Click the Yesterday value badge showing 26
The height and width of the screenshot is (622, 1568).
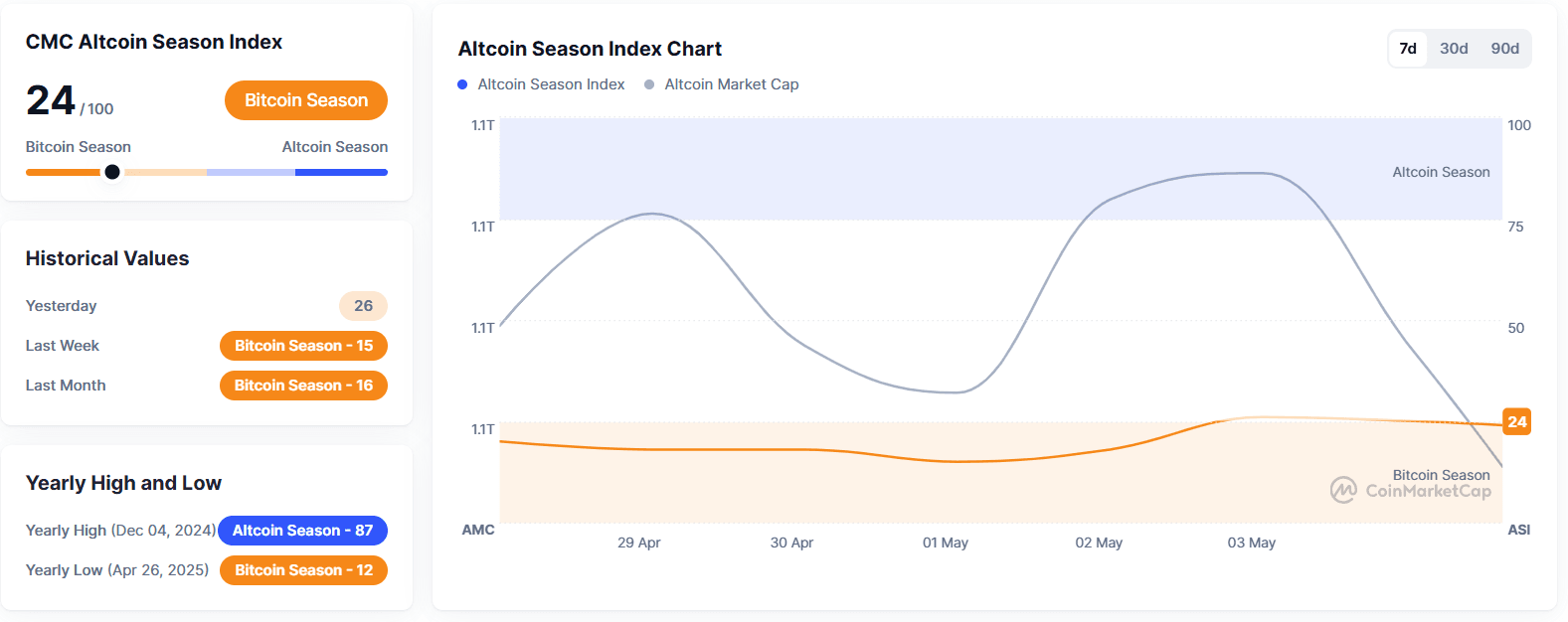[x=363, y=306]
